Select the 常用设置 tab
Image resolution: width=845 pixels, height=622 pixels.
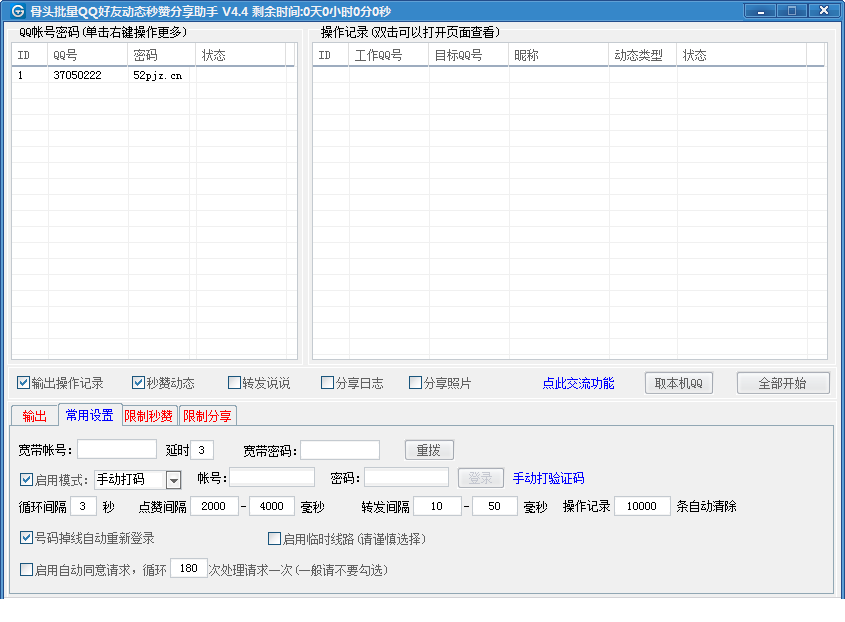point(89,414)
